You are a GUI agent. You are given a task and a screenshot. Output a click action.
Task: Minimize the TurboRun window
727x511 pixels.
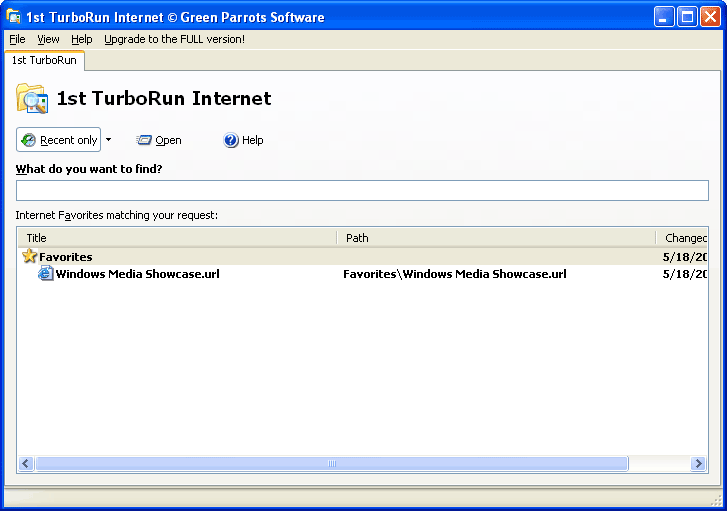(664, 17)
